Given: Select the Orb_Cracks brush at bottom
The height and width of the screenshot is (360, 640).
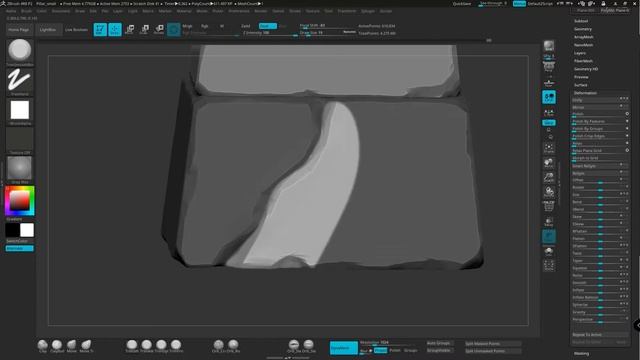Looking at the screenshot, I should coord(218,346).
